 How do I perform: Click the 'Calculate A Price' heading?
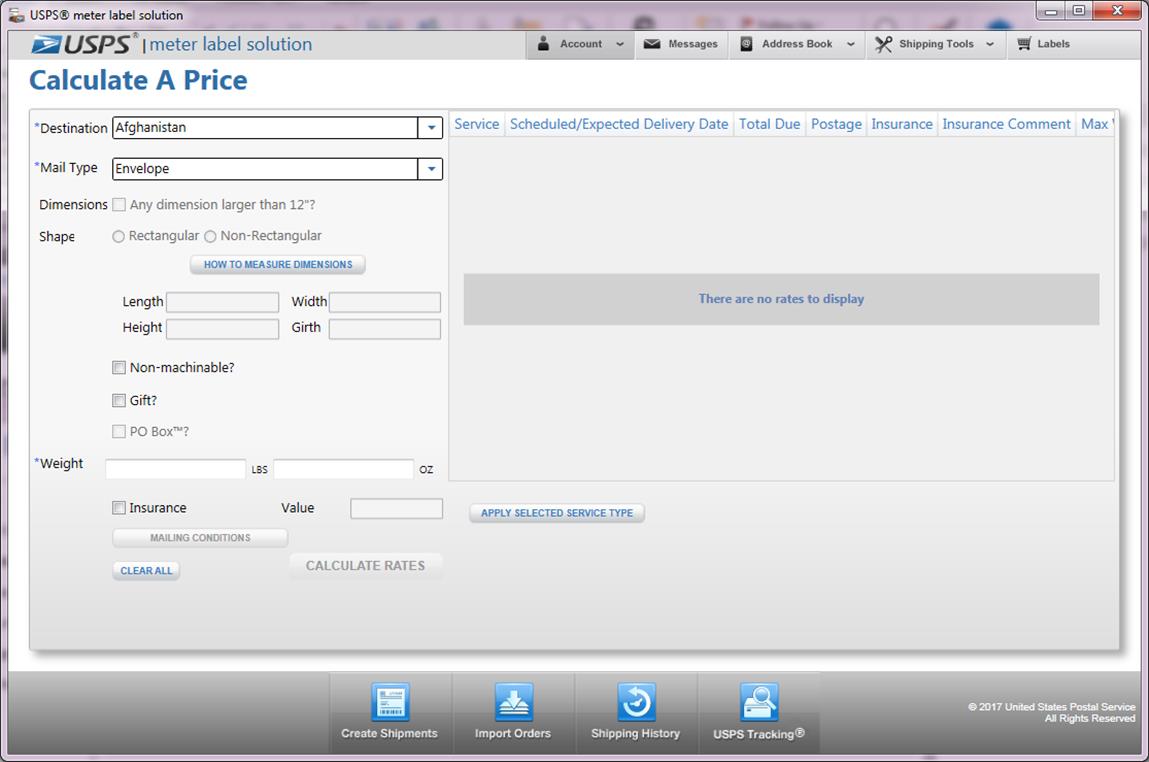point(138,81)
